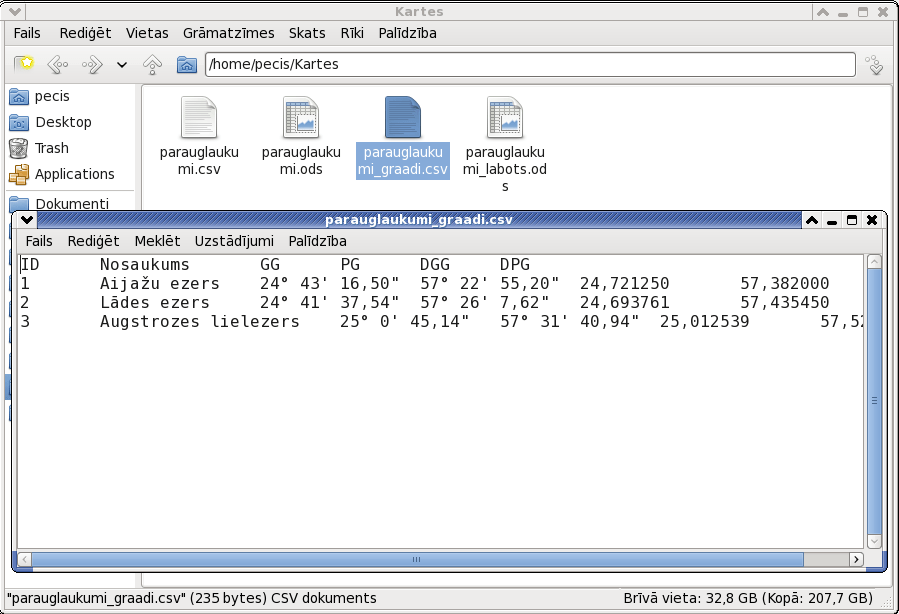The image size is (899, 614).
Task: Open Trash from the sidebar
Action: pos(39,148)
